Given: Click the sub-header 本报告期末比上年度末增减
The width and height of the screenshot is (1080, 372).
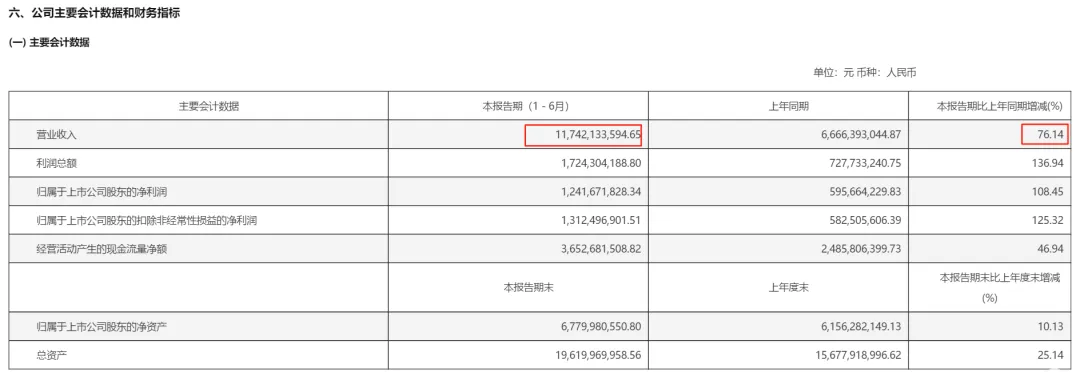Looking at the screenshot, I should click(x=999, y=277).
